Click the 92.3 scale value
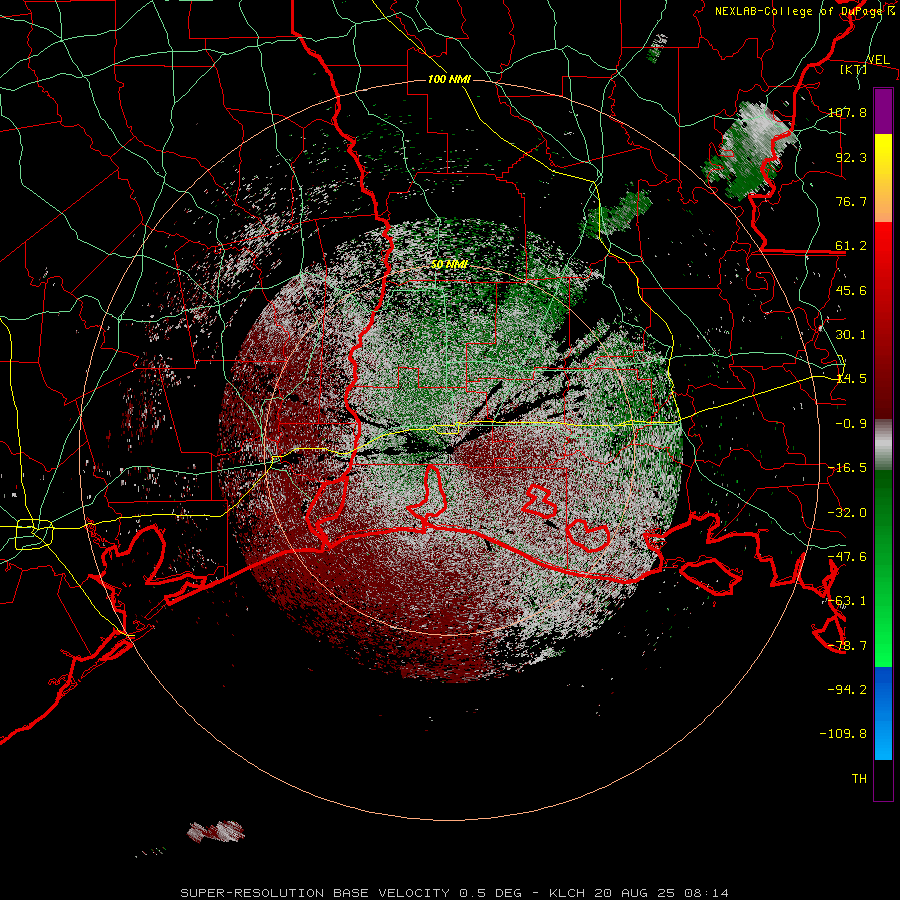The image size is (900, 900). coord(851,157)
